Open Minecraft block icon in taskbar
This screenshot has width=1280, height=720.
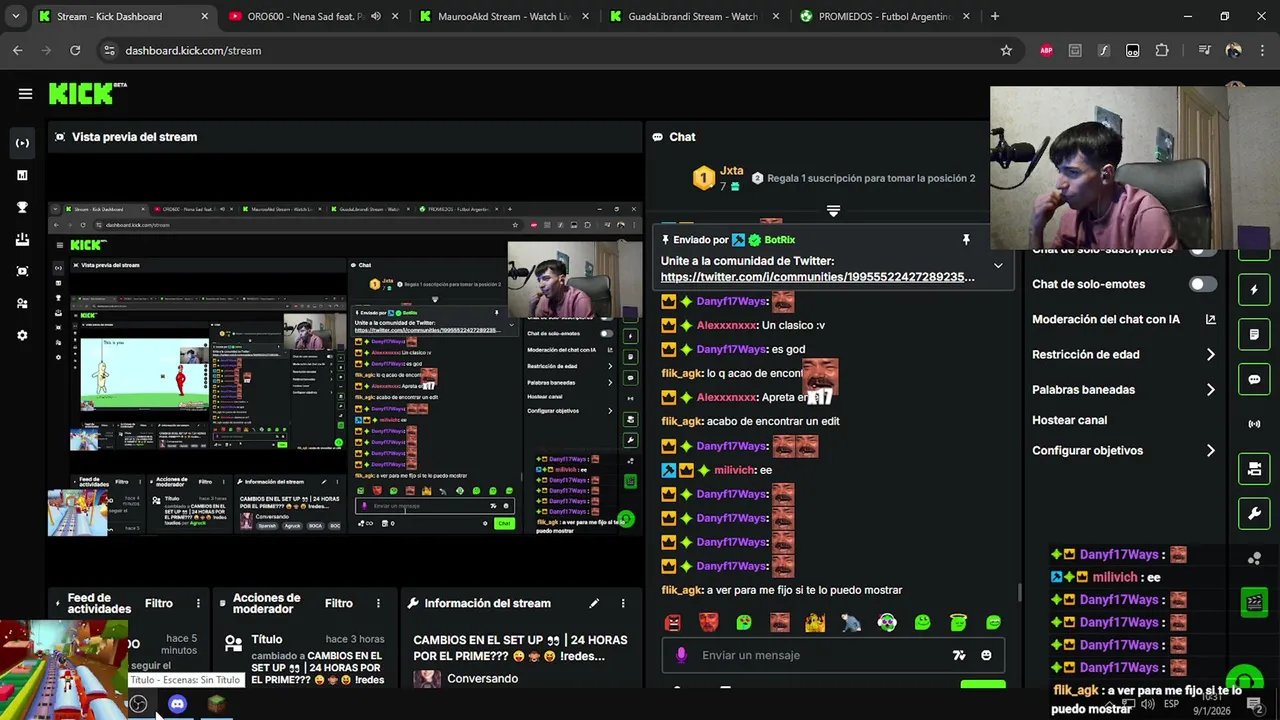(216, 704)
